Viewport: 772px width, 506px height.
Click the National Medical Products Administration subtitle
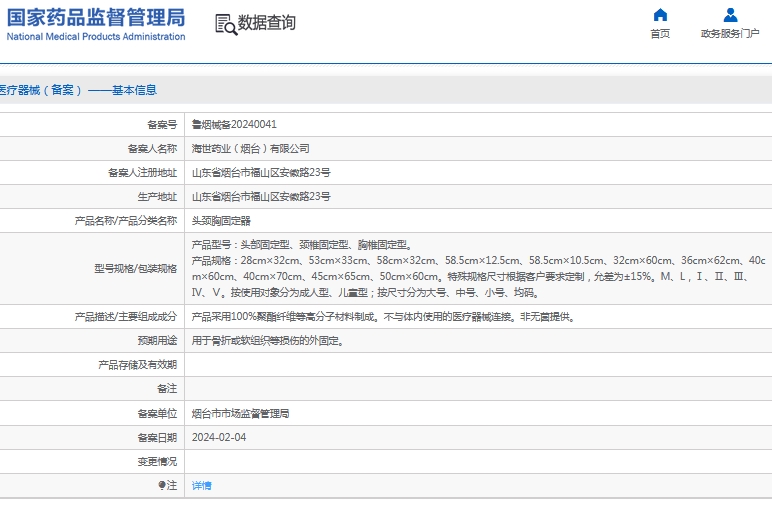[96, 37]
